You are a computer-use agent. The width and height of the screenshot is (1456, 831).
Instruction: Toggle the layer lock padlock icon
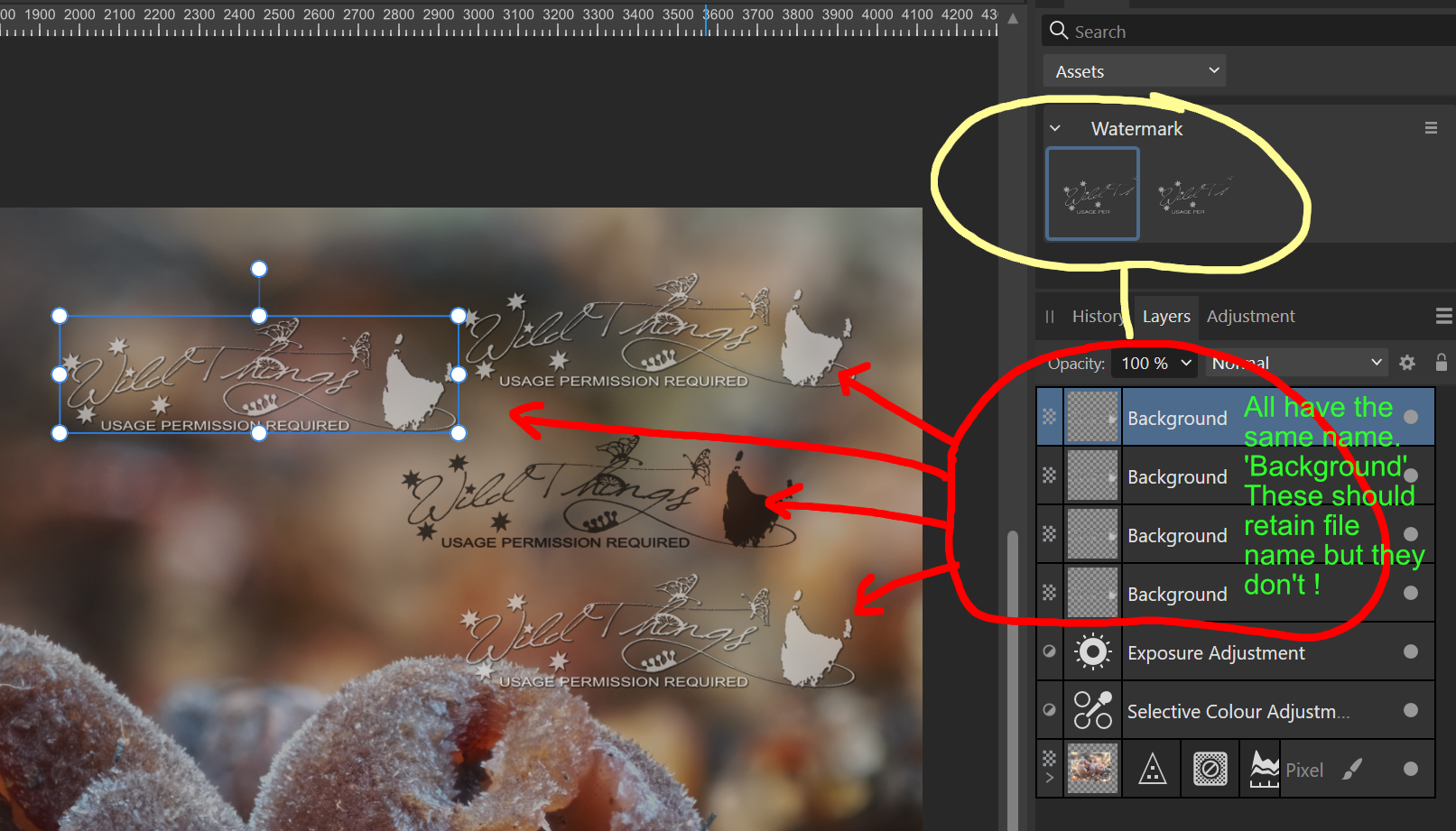[1442, 363]
